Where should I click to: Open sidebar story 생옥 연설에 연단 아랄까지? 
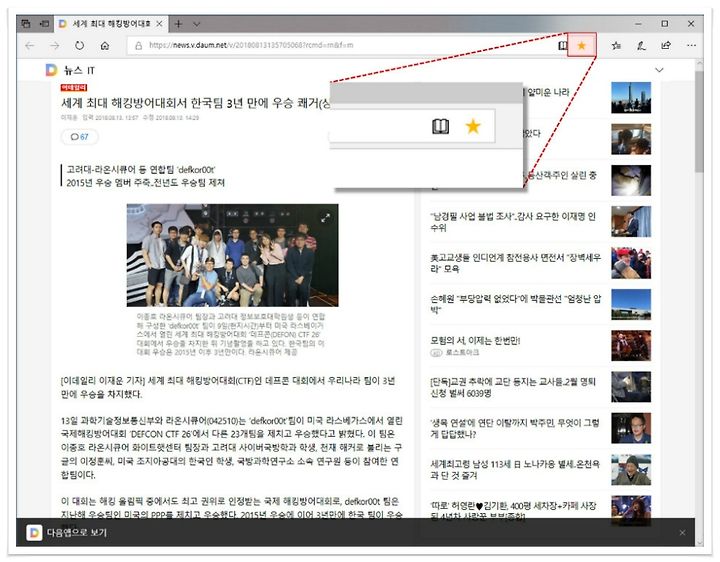[514, 428]
